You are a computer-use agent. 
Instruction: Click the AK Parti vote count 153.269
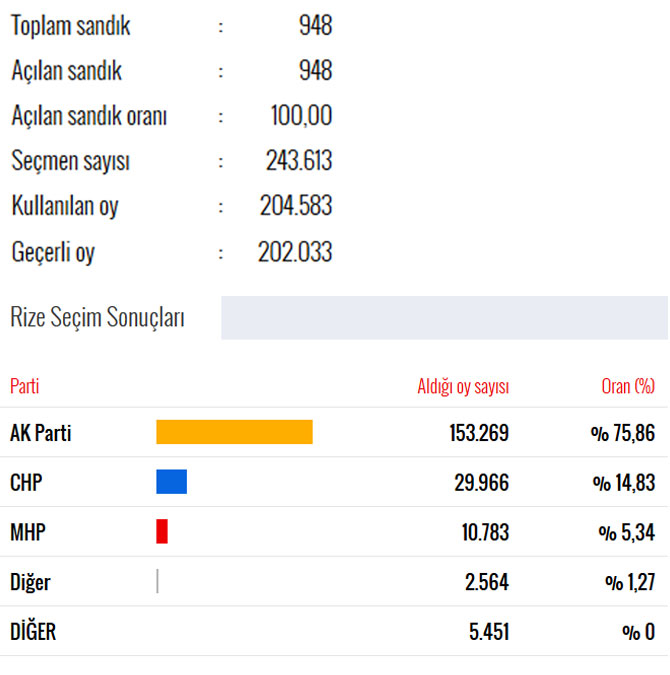pos(479,433)
